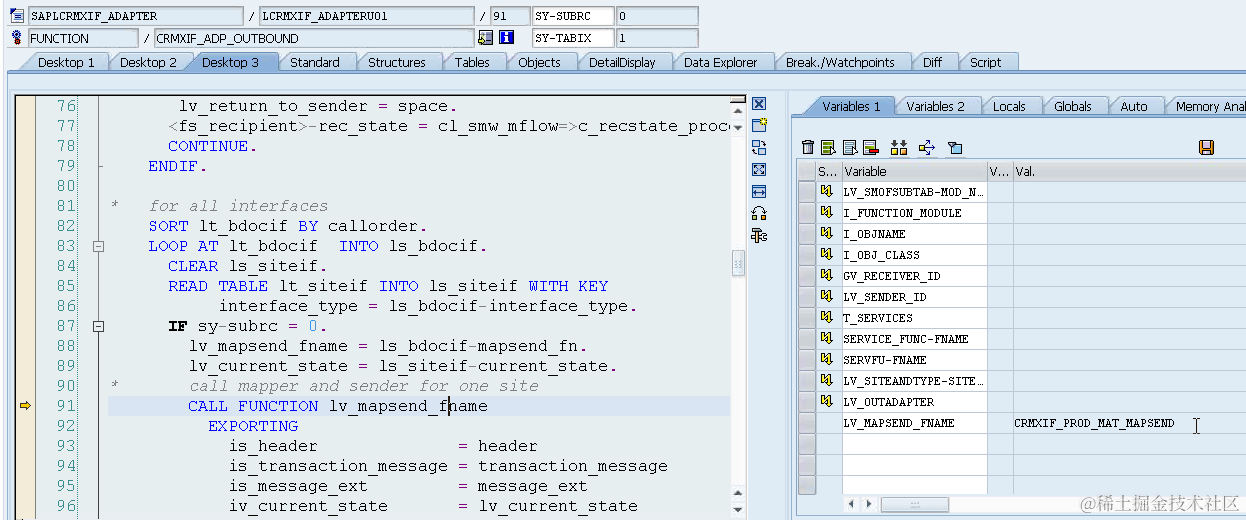Viewport: 1246px width, 520px height.
Task: Maximize the source tool to full screen
Action: click(x=759, y=169)
